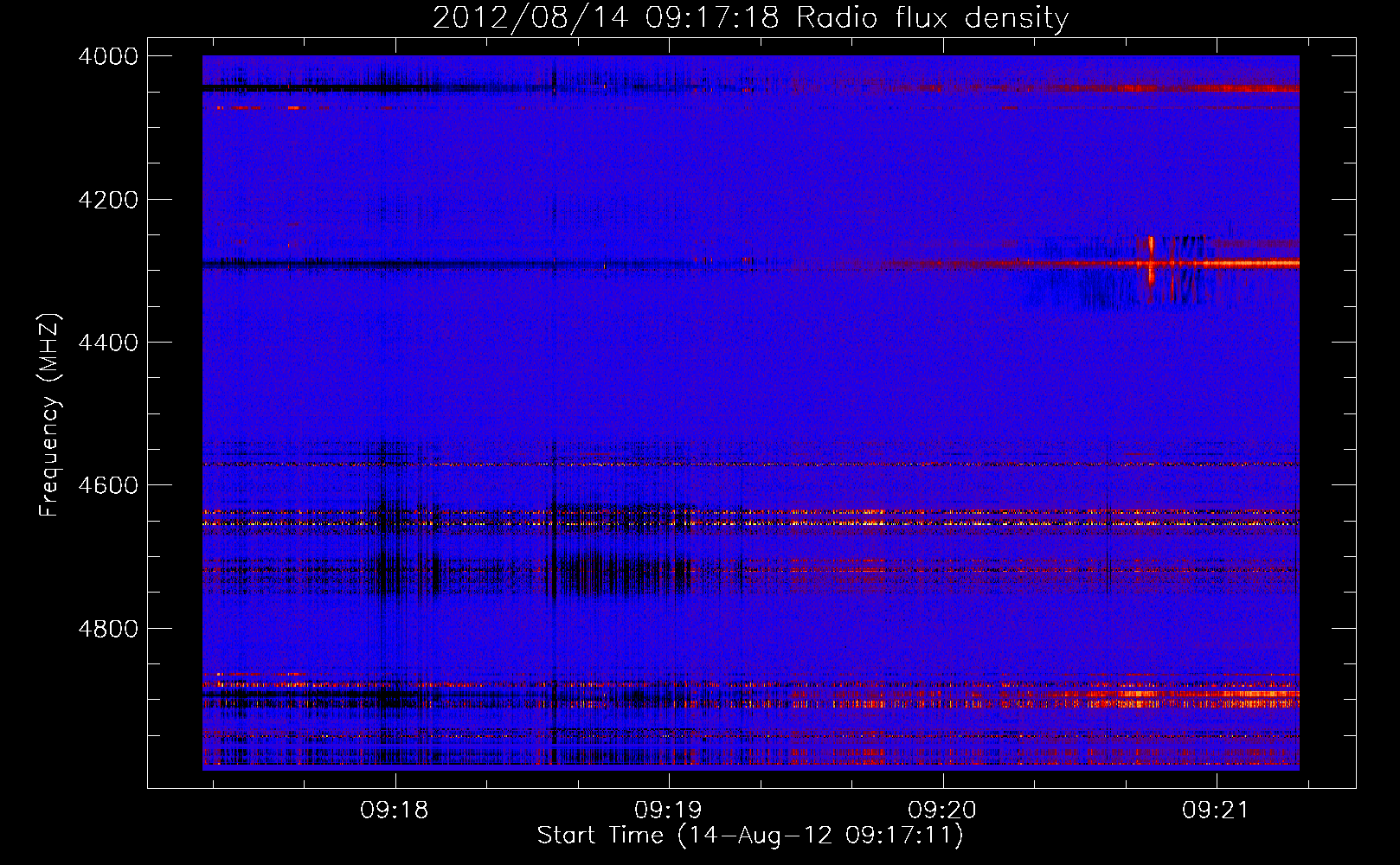This screenshot has width=1400, height=865.
Task: Click the 4400 frequency tick label
Action: (108, 343)
